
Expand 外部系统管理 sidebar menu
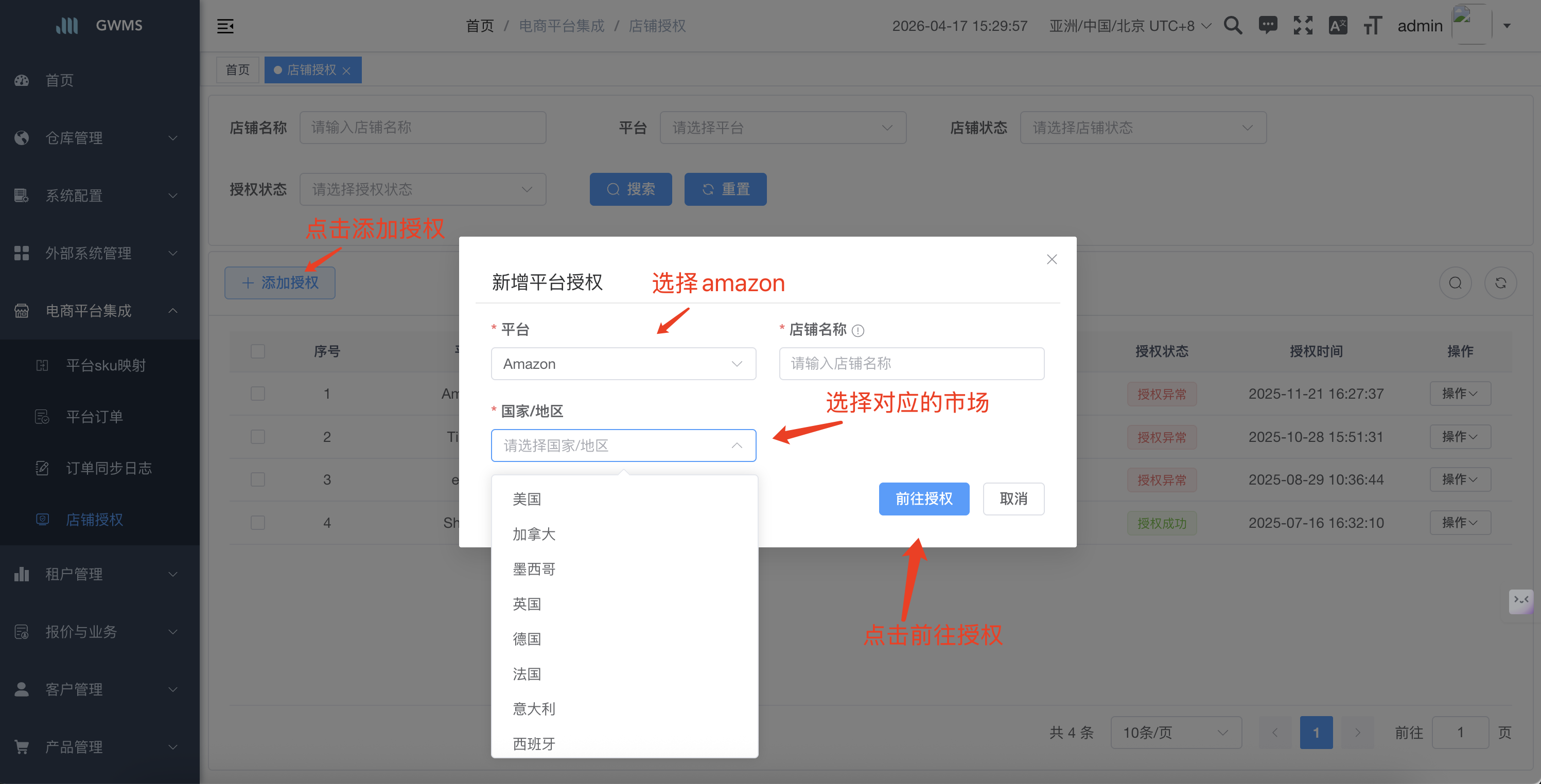coord(100,253)
